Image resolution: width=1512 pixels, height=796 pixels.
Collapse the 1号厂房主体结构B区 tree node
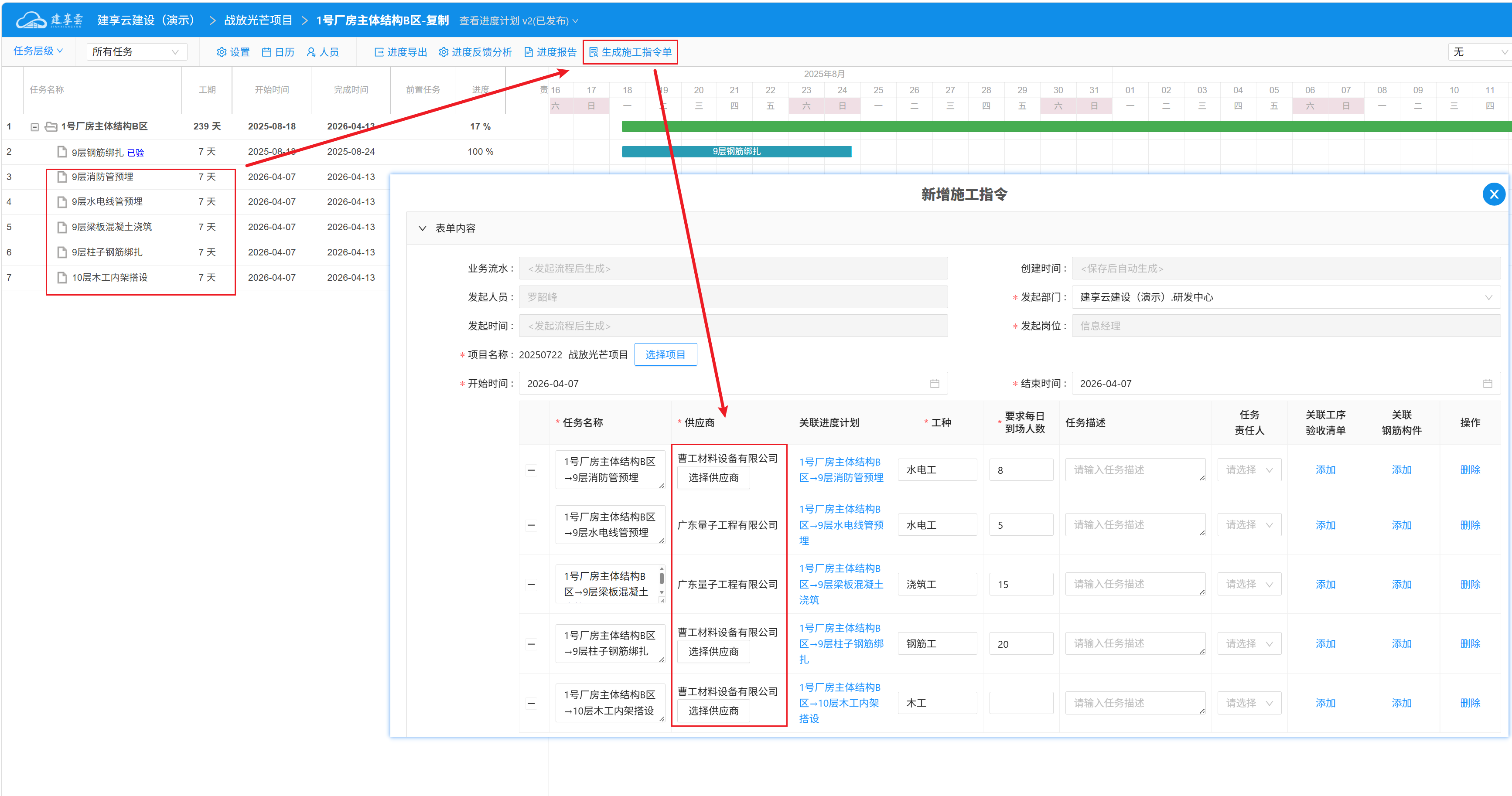[x=34, y=127]
